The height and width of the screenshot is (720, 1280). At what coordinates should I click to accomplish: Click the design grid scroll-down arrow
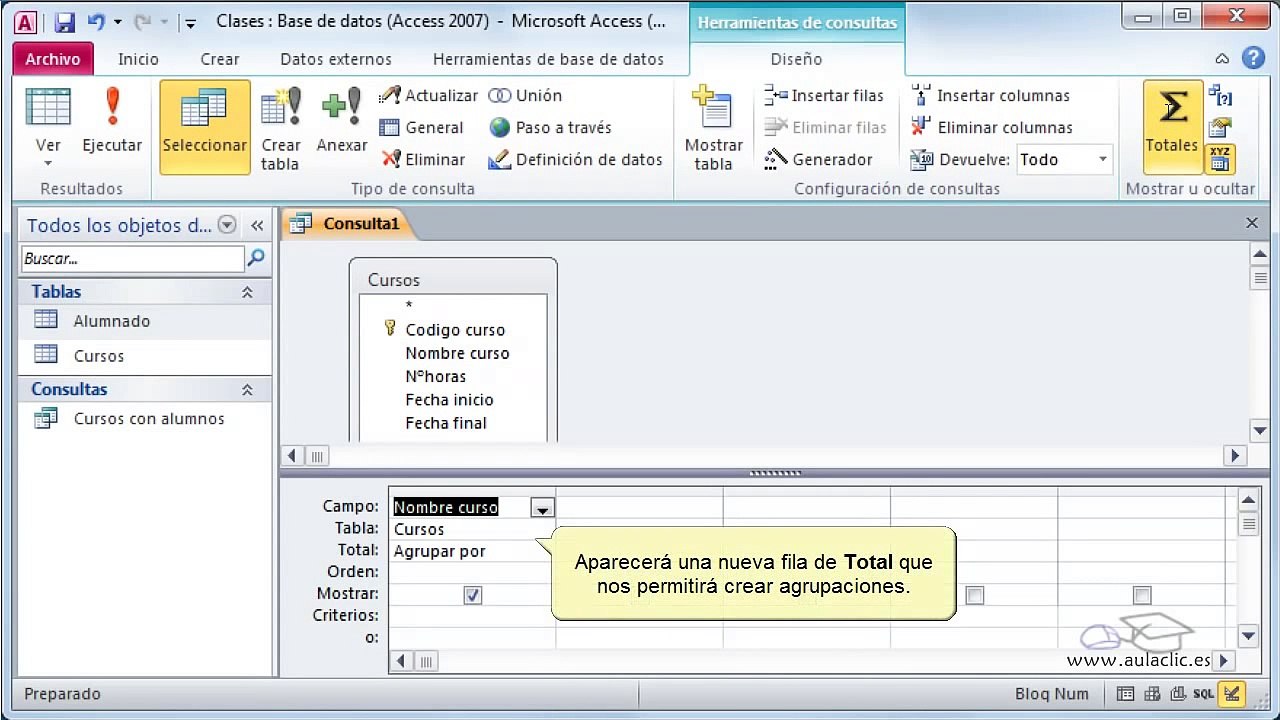(1248, 635)
